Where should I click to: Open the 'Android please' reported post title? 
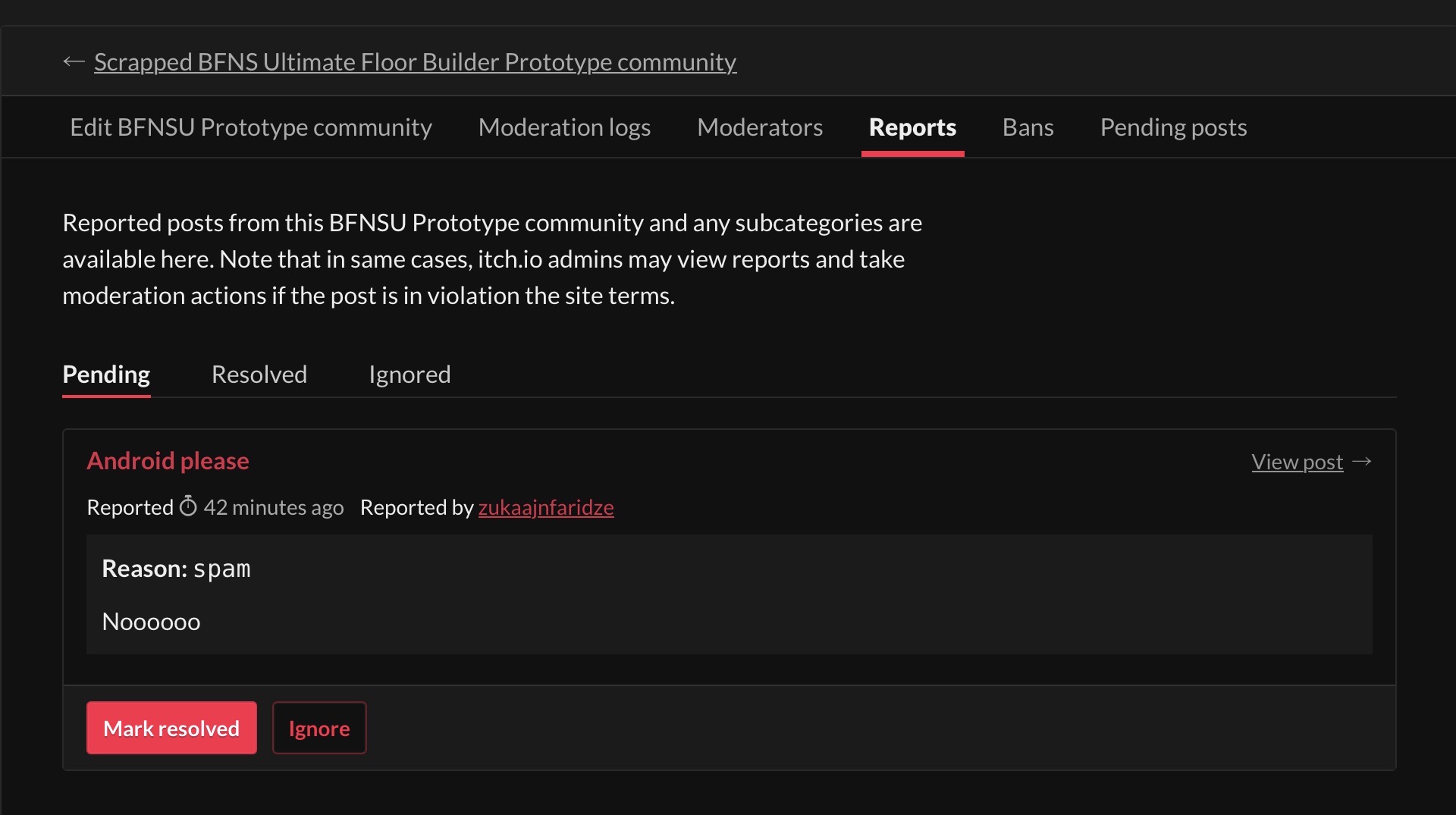click(x=168, y=461)
